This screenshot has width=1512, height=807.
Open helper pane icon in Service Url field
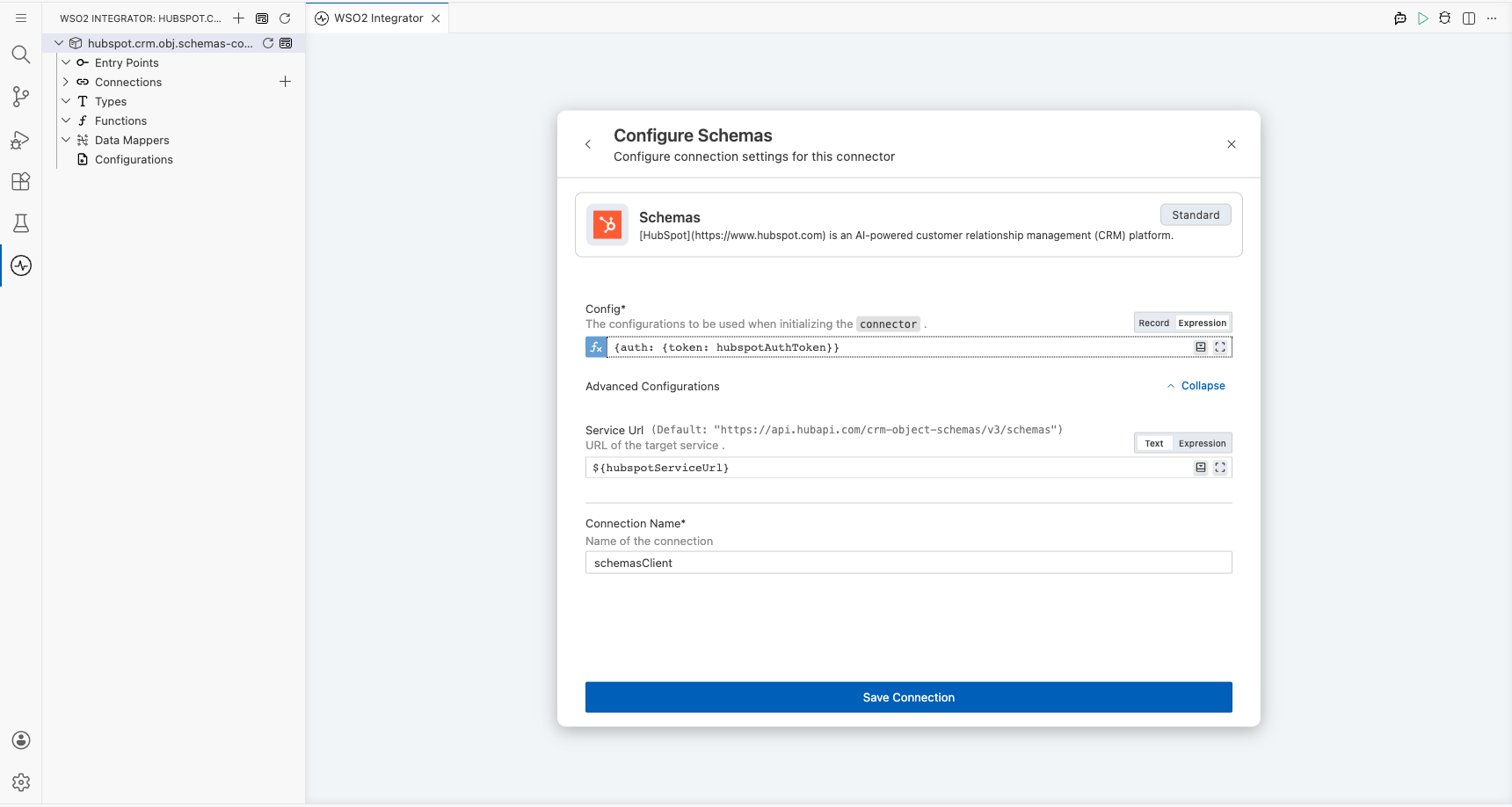1201,468
